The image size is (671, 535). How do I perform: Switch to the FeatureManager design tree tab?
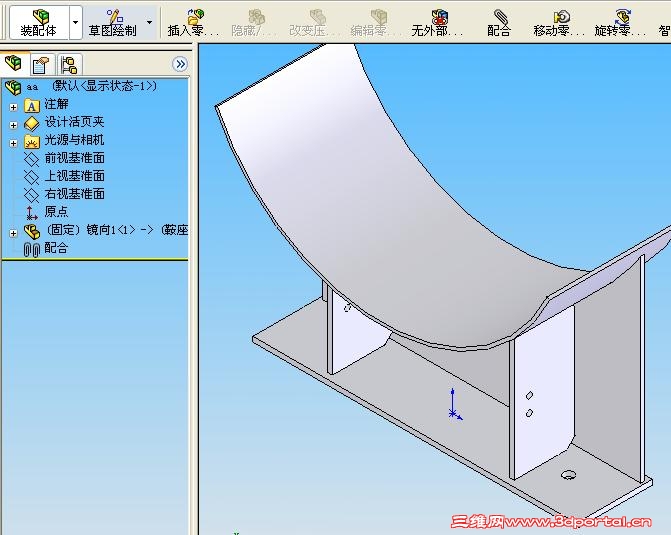14,64
